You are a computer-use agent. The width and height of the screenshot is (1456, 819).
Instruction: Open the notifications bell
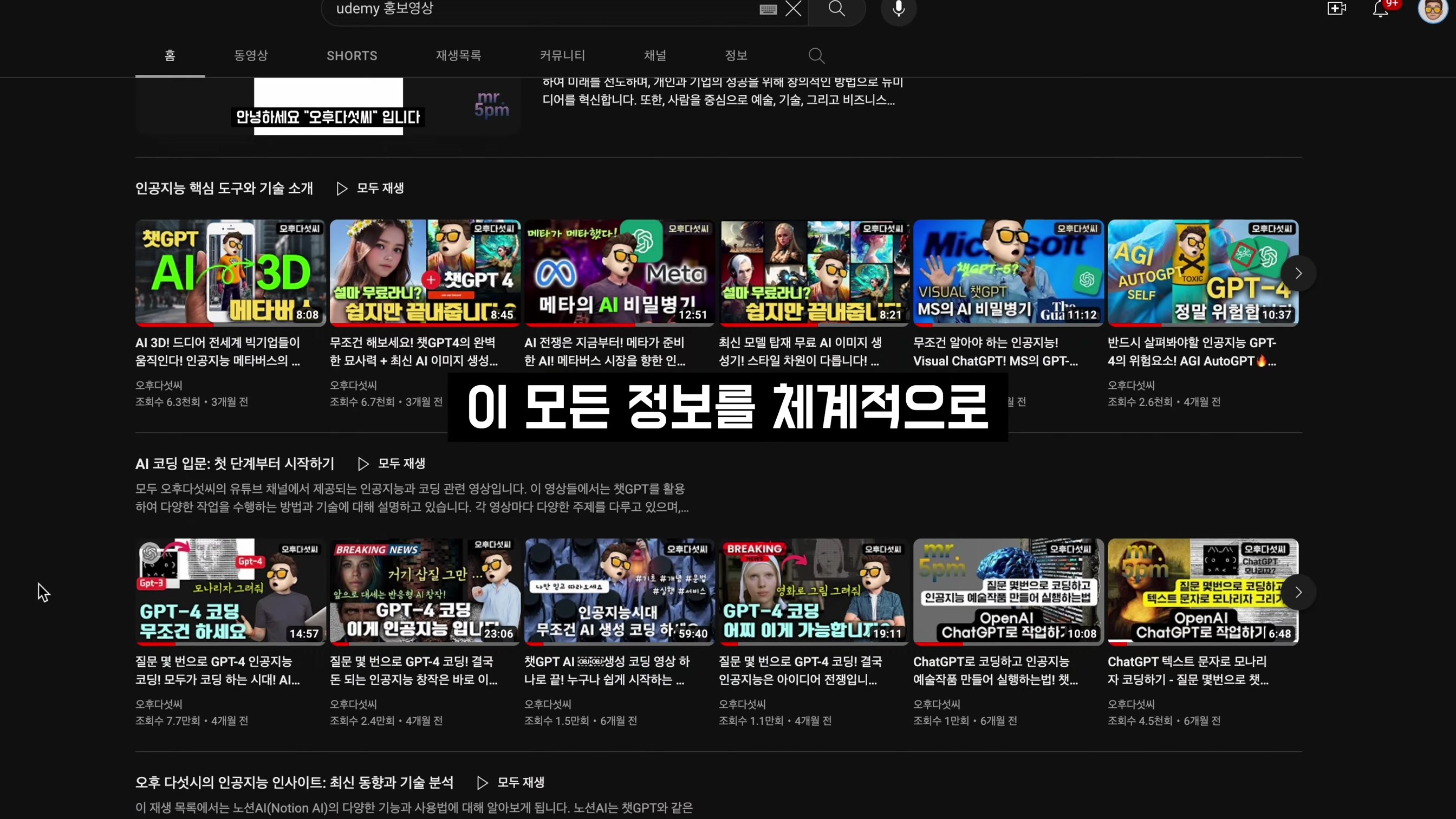point(1380,9)
